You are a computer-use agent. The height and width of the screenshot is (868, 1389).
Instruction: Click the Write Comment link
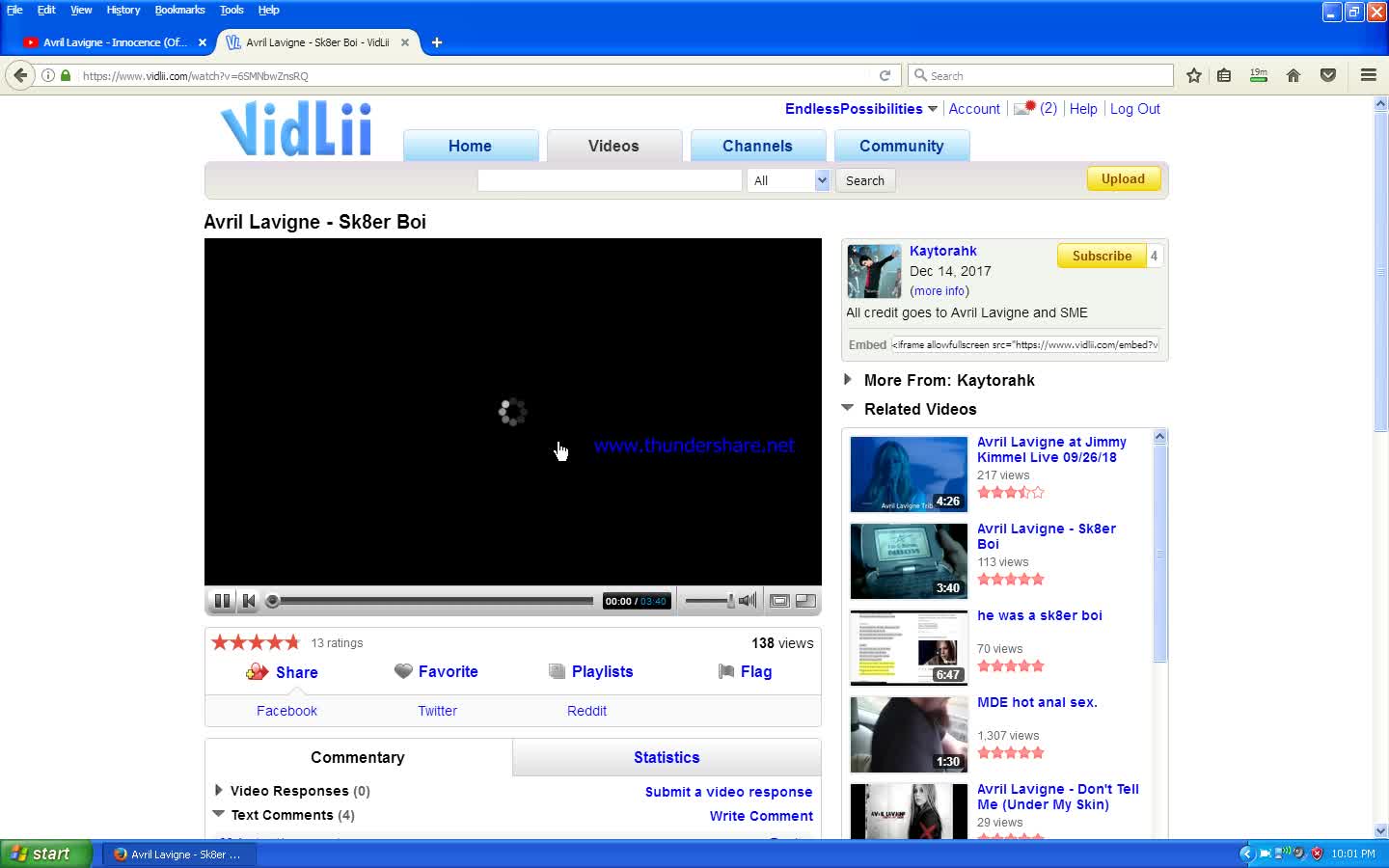click(761, 816)
